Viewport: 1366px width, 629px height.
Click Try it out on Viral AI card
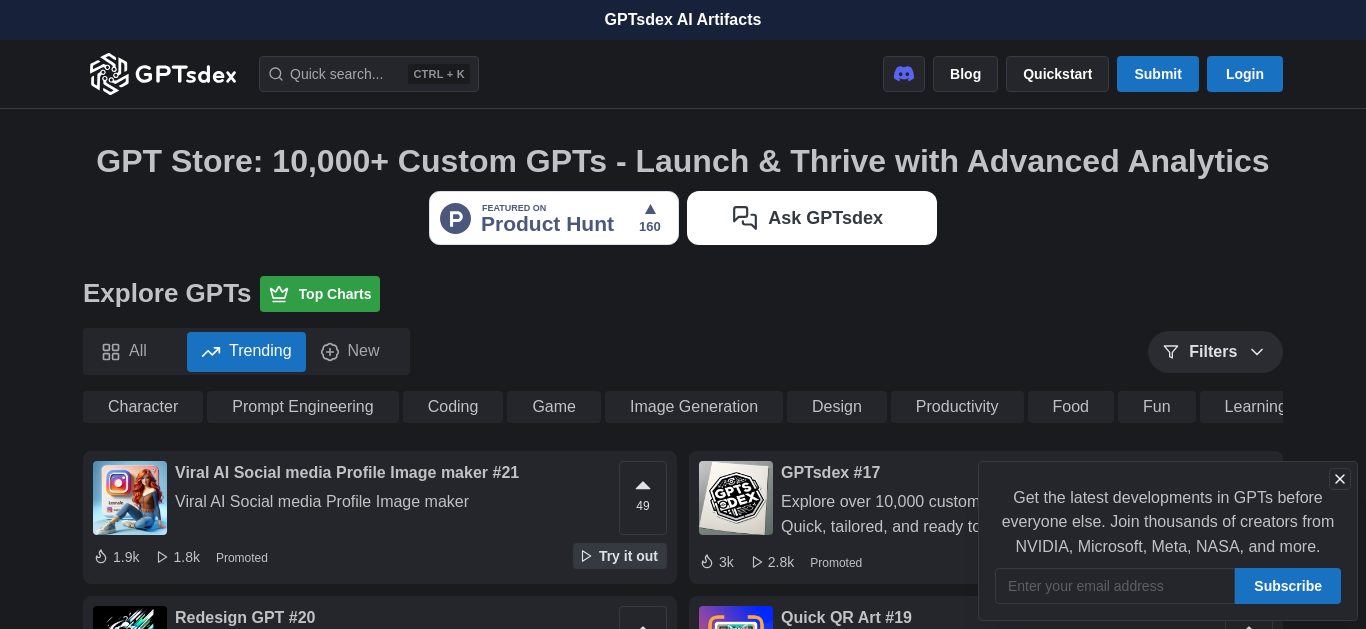[620, 556]
